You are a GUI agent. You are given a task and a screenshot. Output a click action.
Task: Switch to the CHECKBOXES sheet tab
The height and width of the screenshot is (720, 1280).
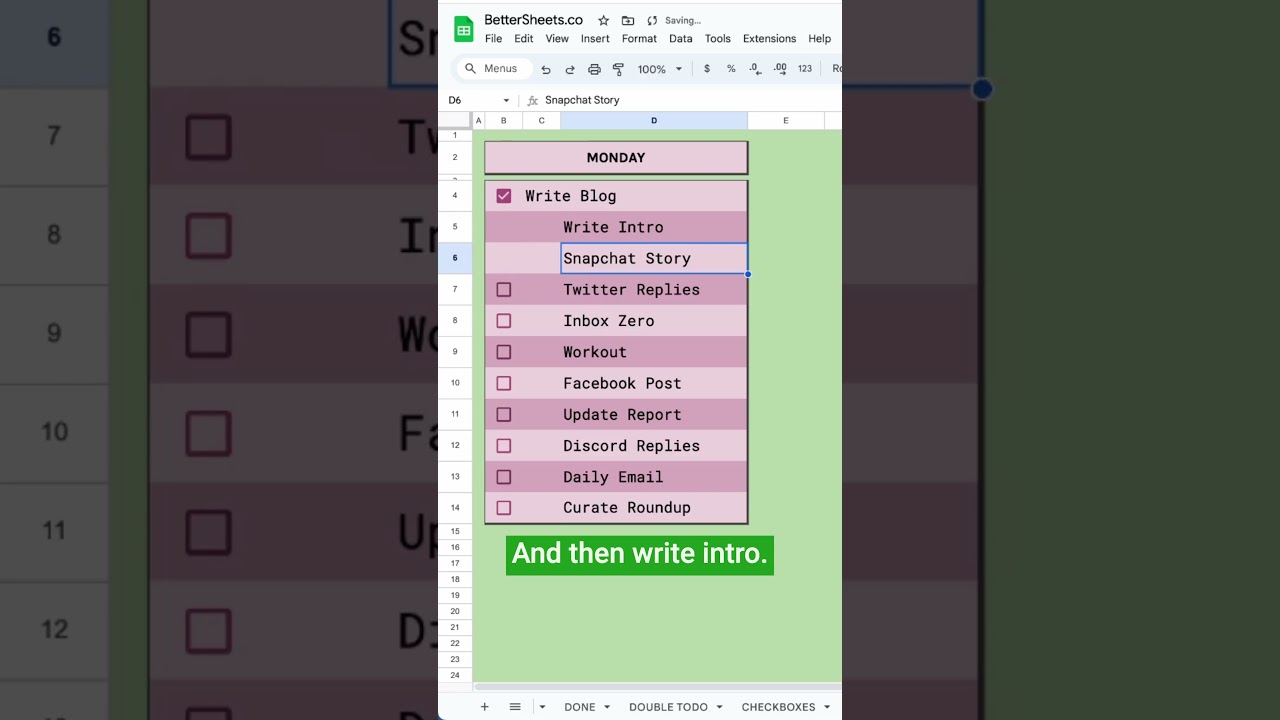point(778,707)
